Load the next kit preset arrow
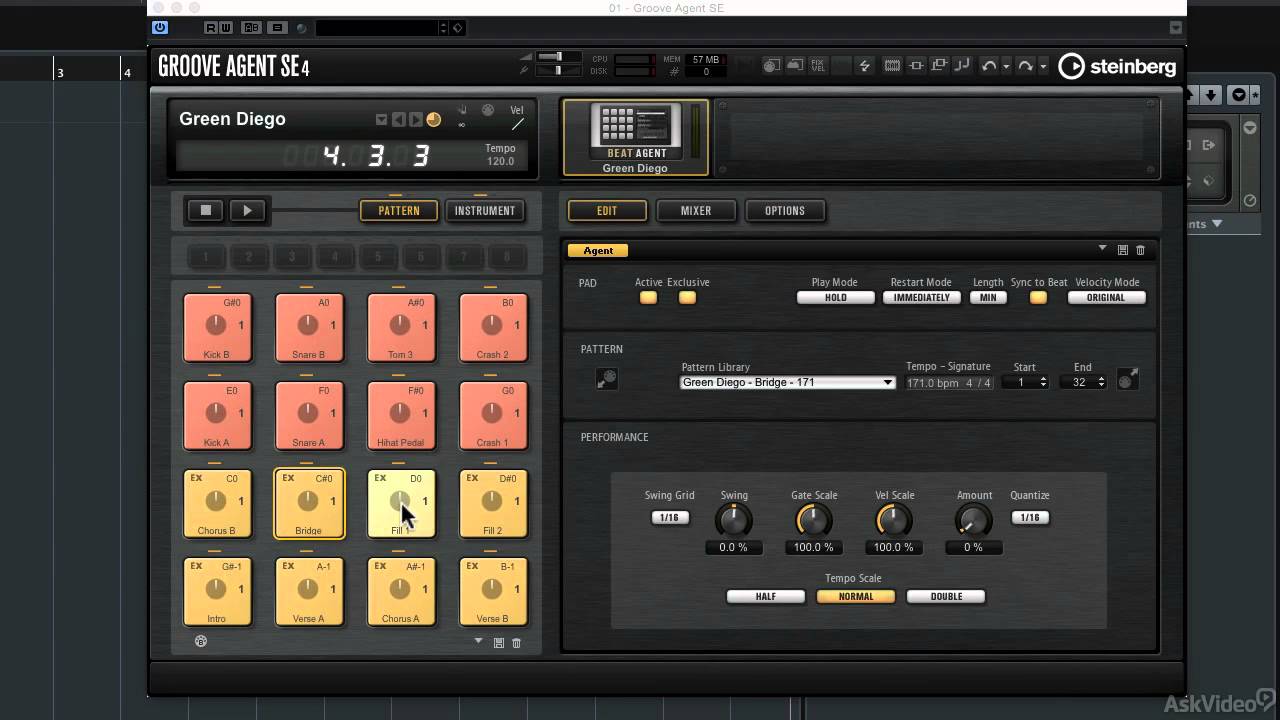The height and width of the screenshot is (720, 1280). tap(415, 120)
